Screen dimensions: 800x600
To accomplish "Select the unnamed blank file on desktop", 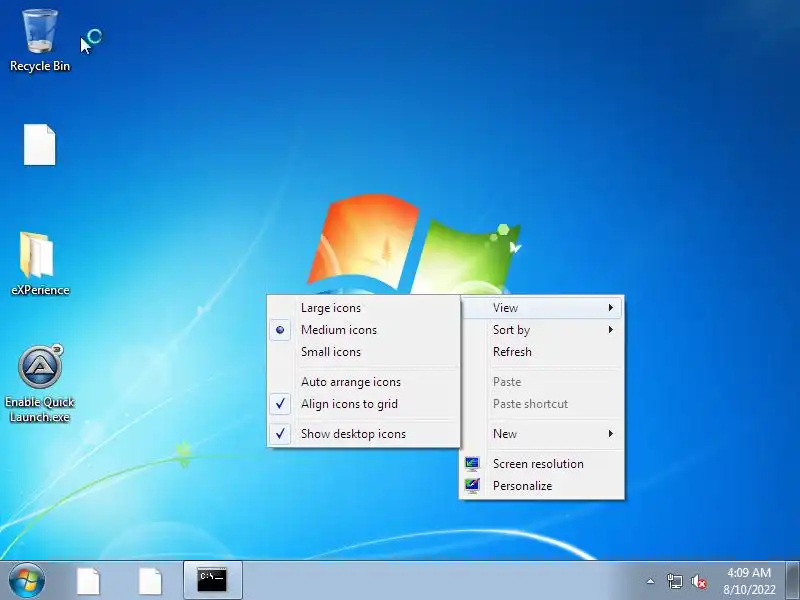I will [x=39, y=145].
